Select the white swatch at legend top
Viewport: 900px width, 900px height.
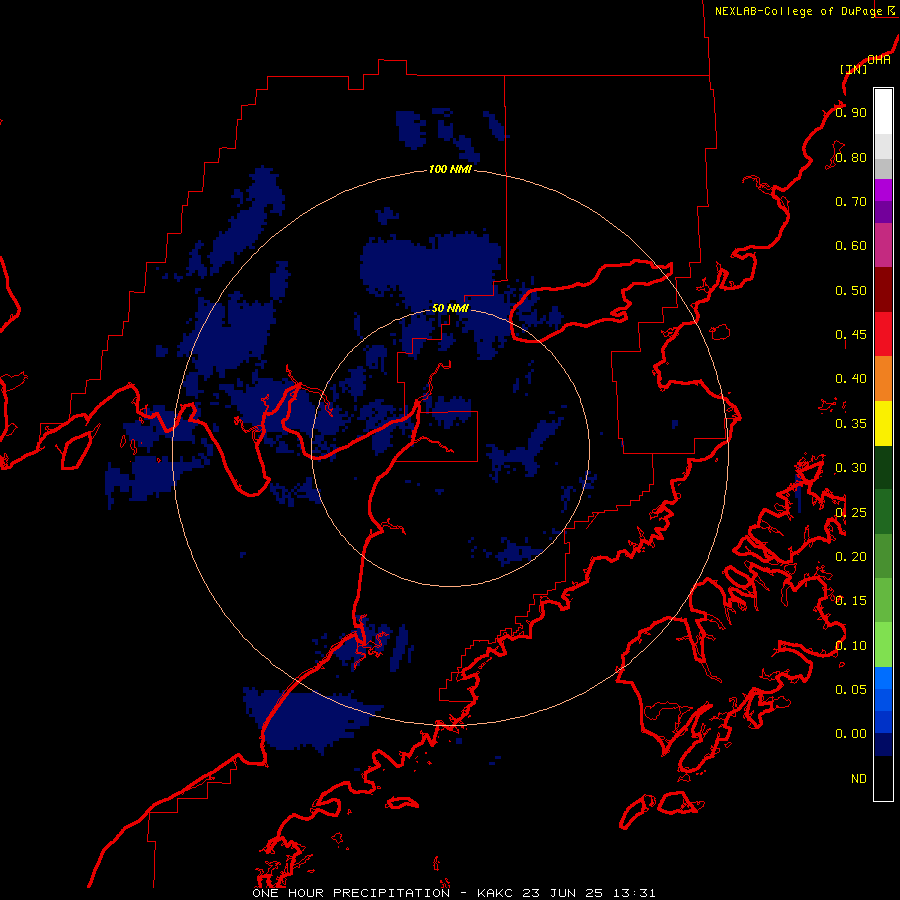pos(883,112)
